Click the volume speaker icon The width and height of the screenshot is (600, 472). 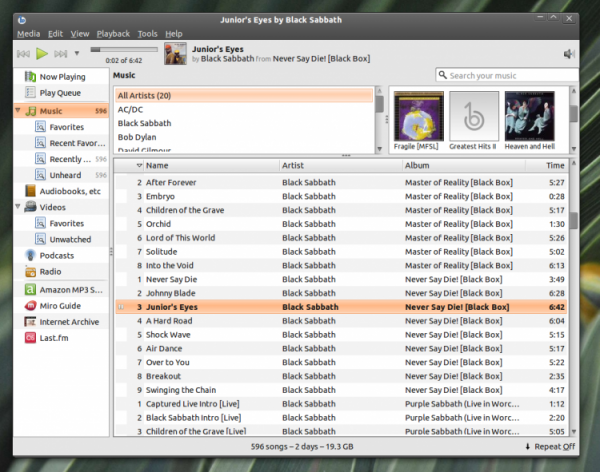(x=569, y=53)
